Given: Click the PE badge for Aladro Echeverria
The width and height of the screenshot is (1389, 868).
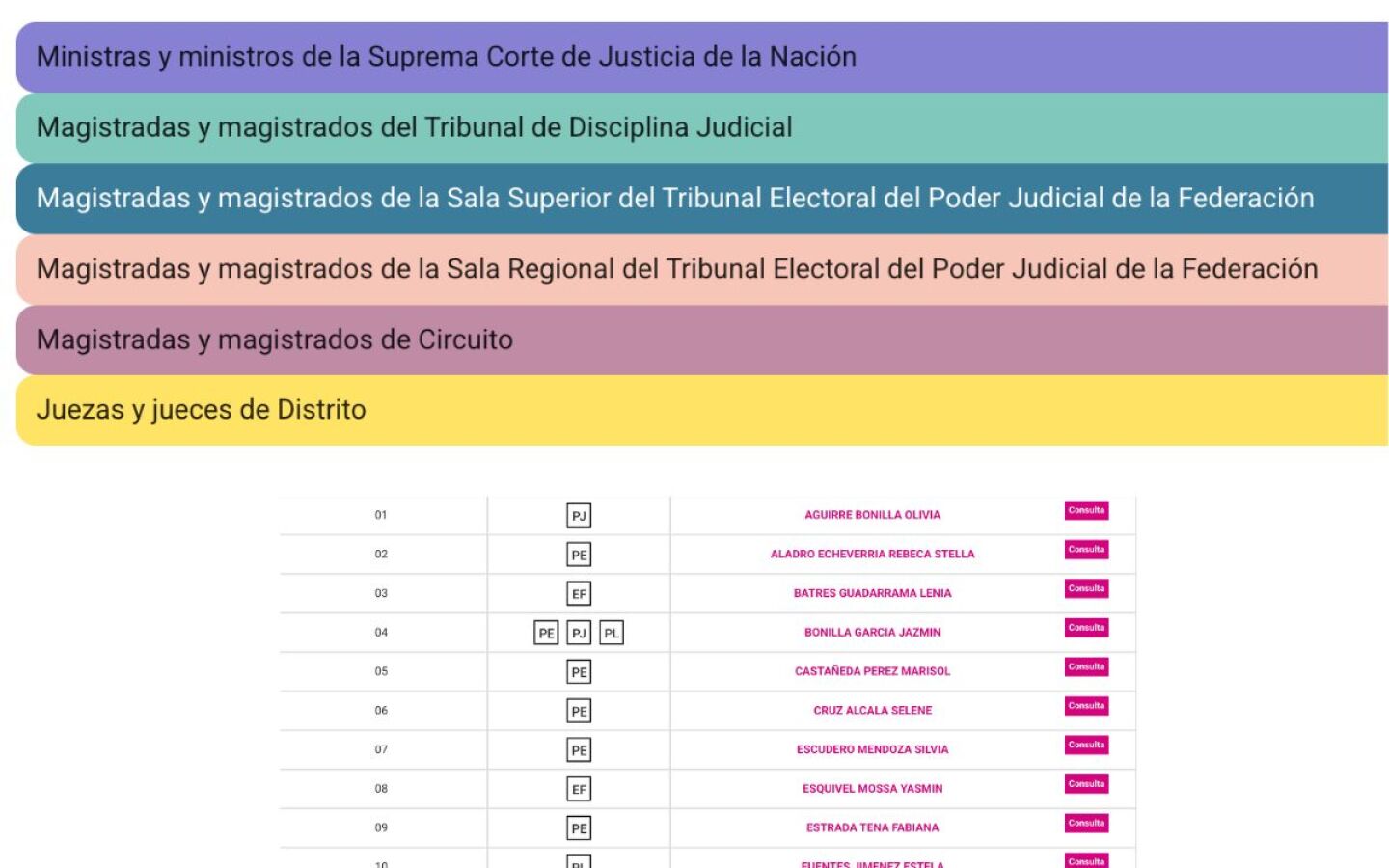Looking at the screenshot, I should 579,555.
